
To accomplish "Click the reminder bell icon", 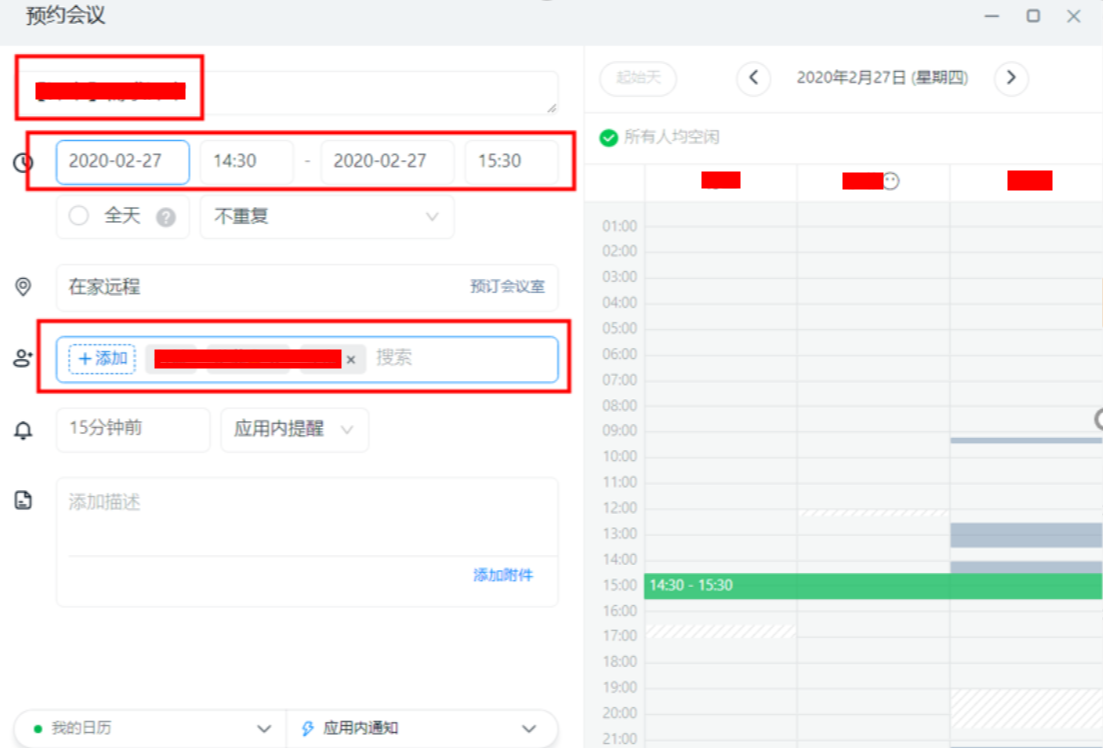I will [x=23, y=430].
